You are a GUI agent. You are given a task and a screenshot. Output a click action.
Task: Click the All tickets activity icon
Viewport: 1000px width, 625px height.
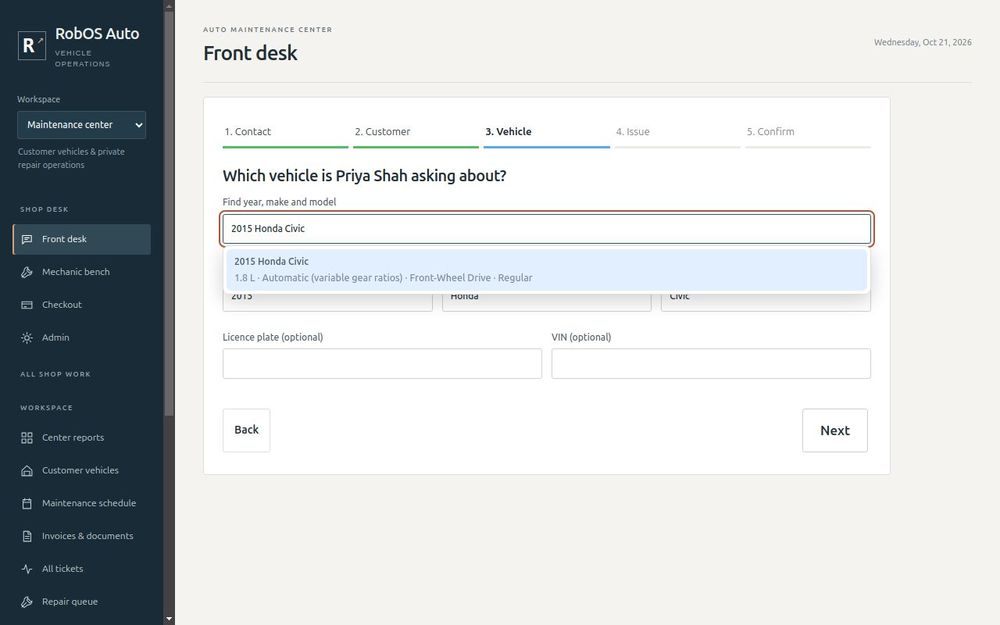pos(27,569)
